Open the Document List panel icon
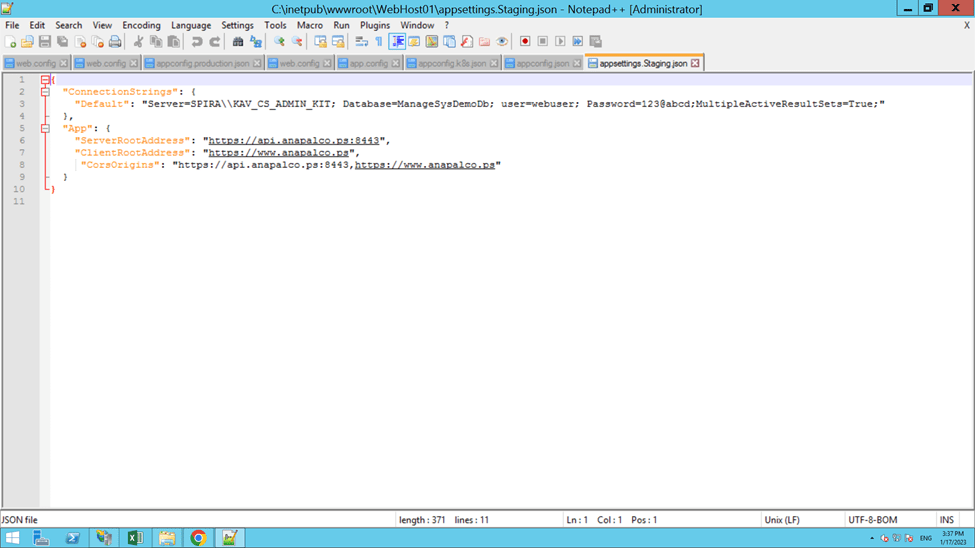 point(449,42)
